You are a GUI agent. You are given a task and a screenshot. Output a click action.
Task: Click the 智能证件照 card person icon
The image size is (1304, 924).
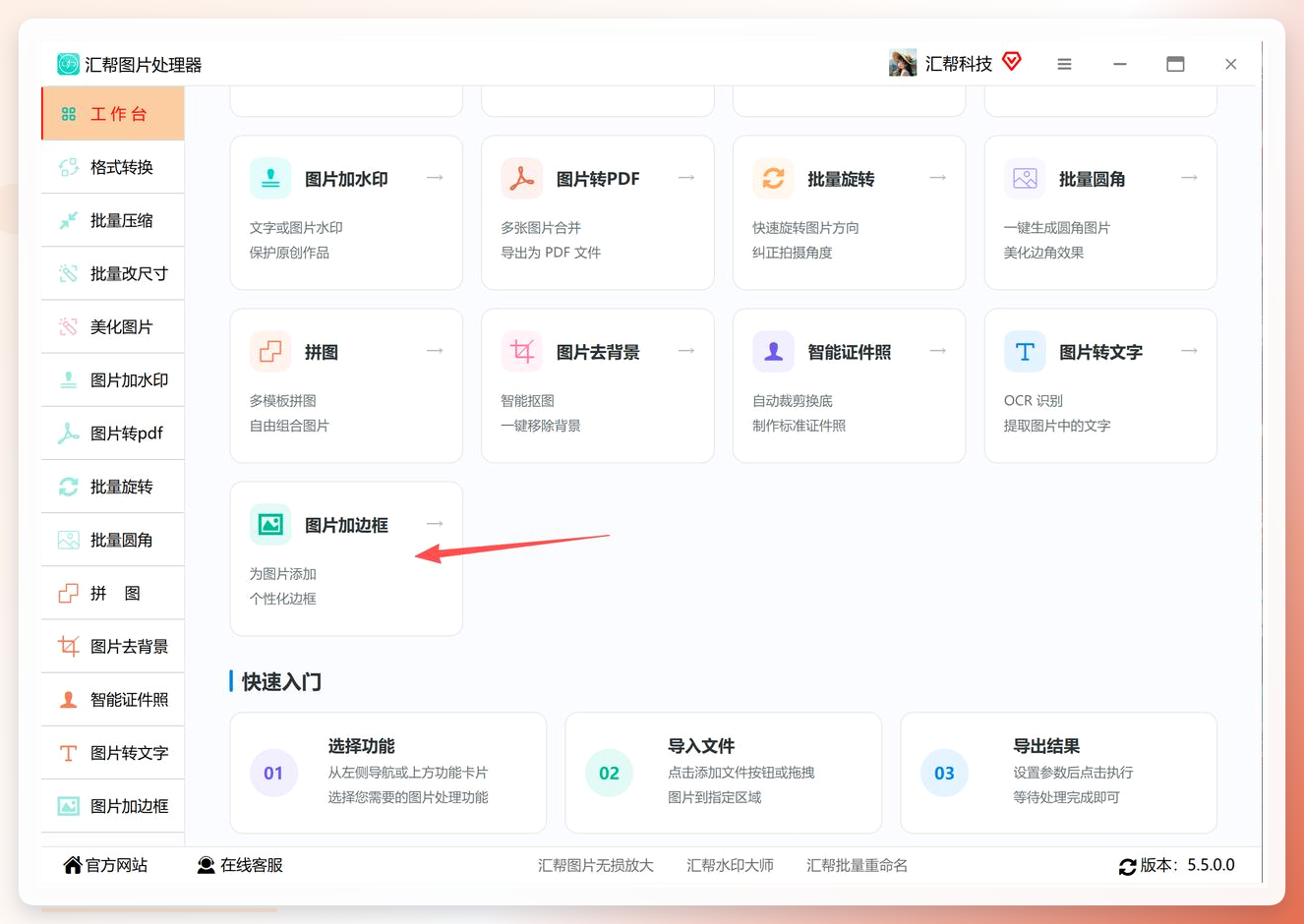tap(774, 351)
